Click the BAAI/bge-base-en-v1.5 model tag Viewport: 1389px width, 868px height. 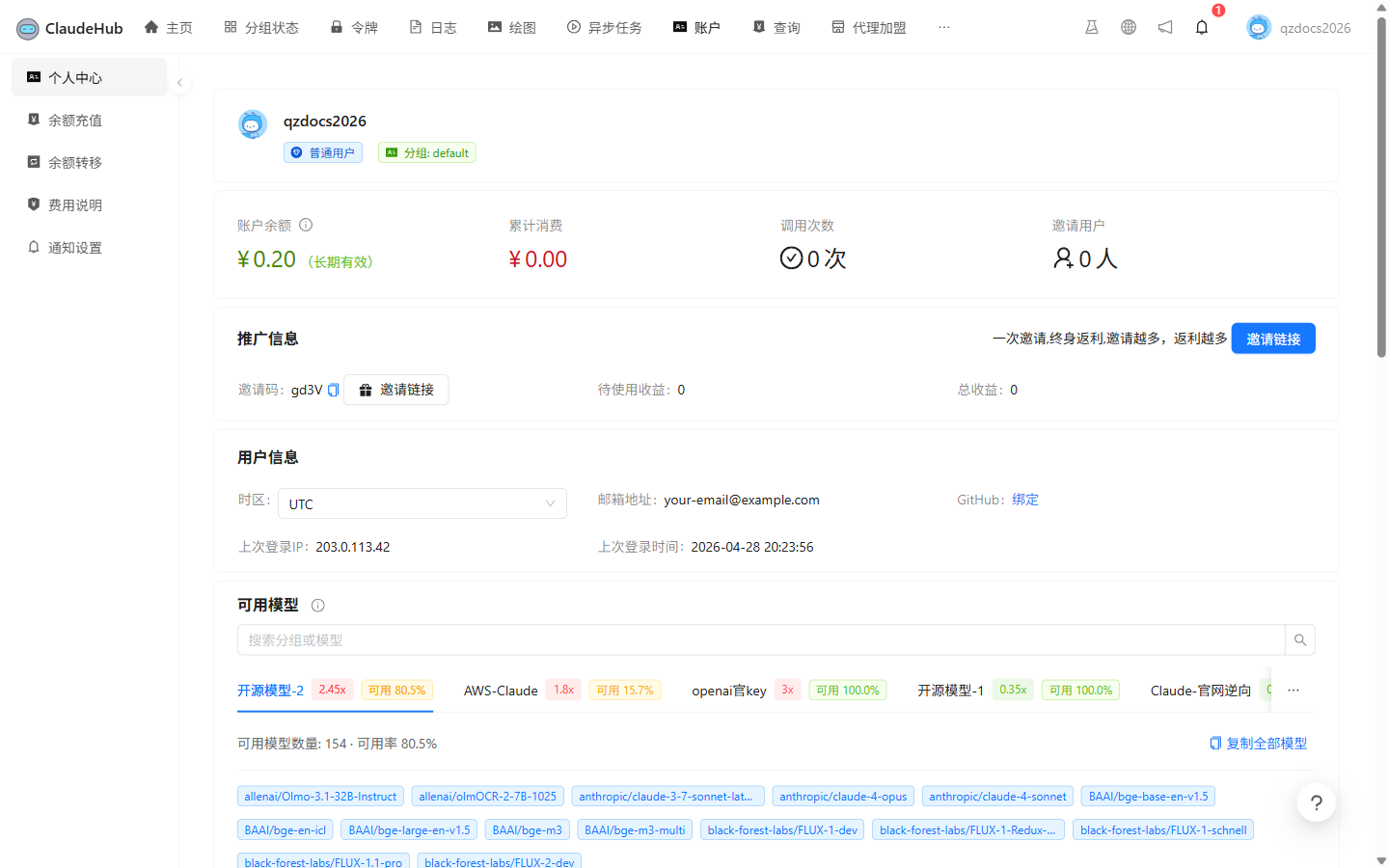[1148, 797]
